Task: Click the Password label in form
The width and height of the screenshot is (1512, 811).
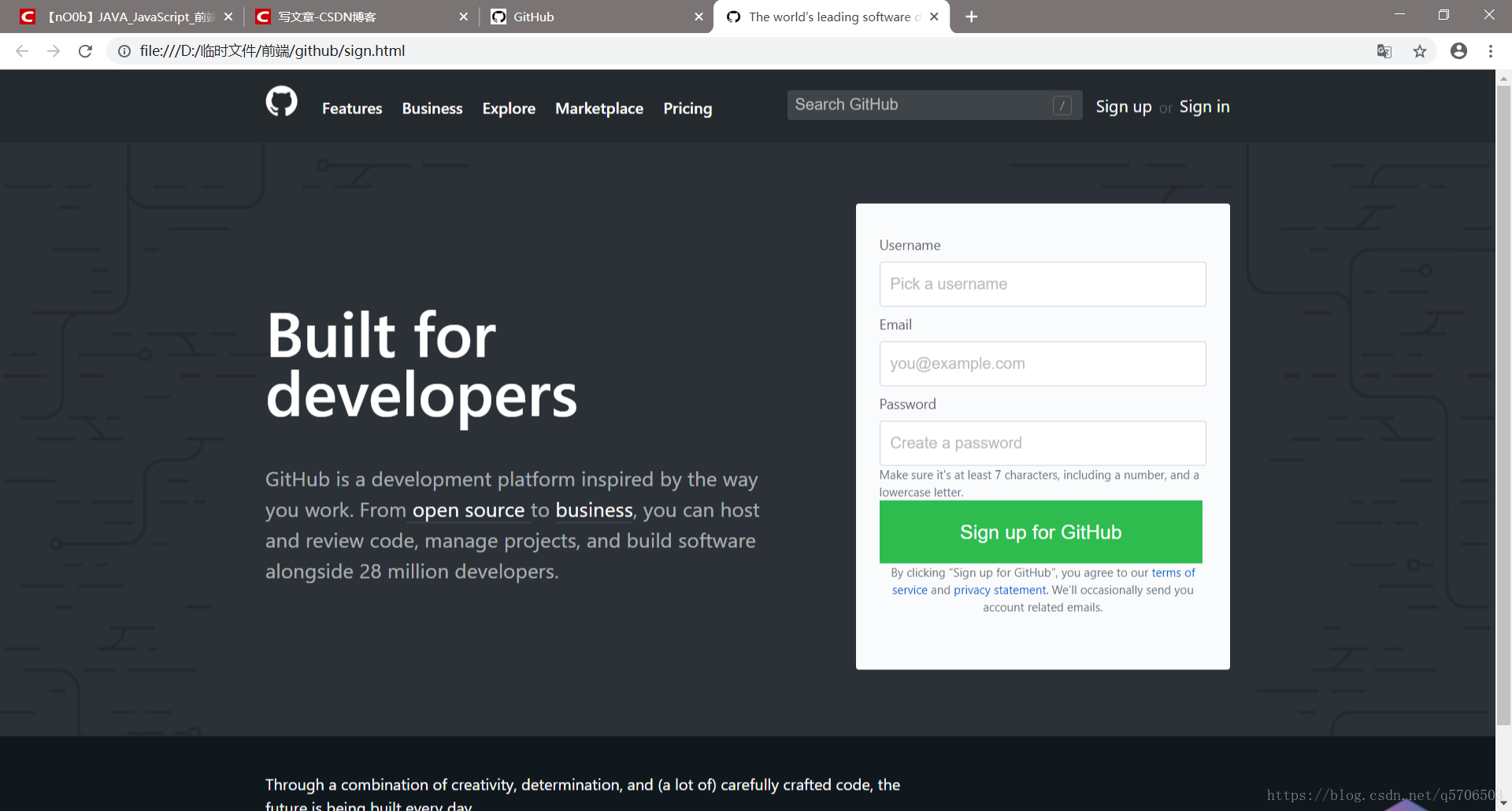Action: [907, 405]
